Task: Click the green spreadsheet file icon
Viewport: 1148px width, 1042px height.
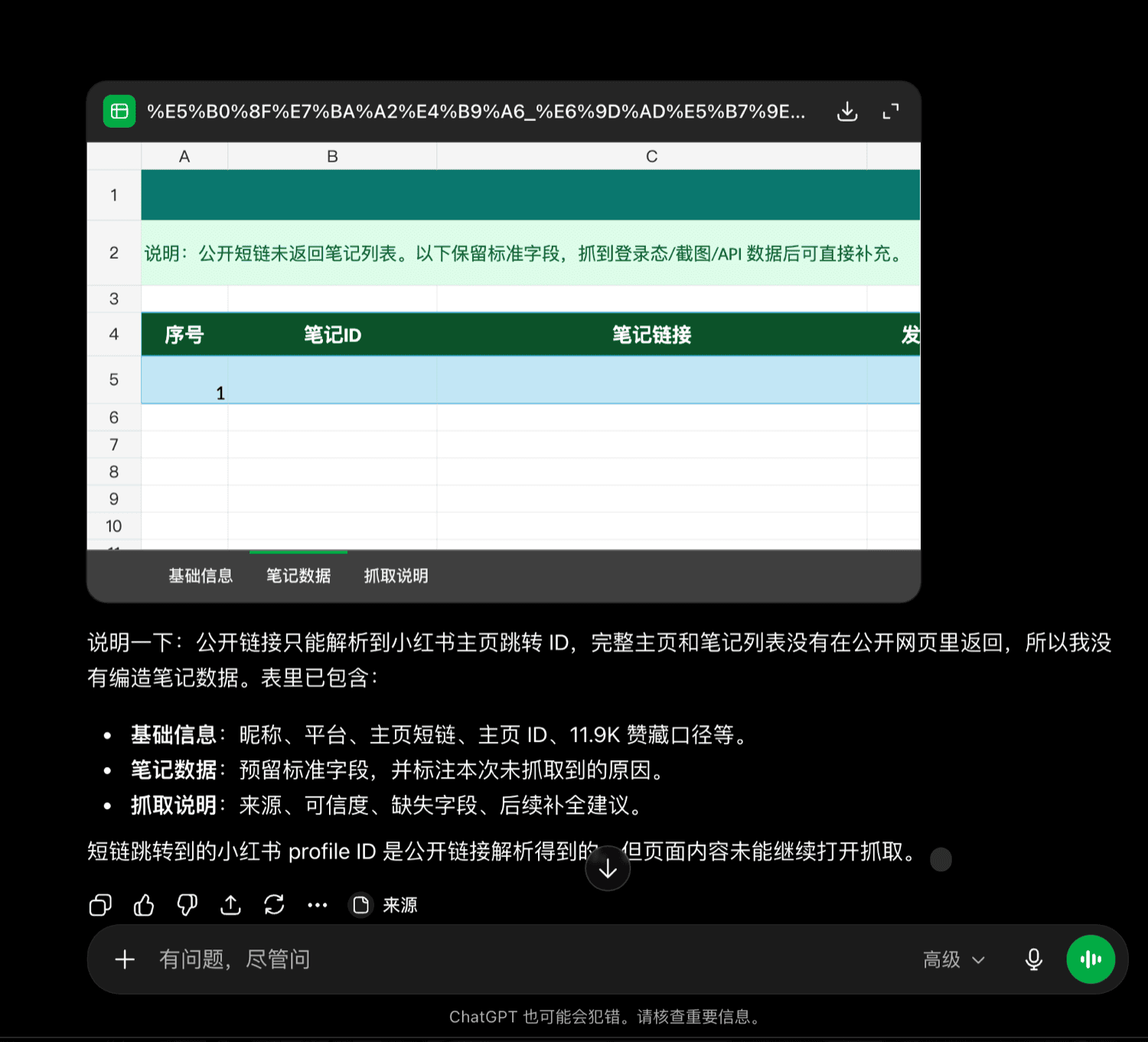Action: [119, 112]
